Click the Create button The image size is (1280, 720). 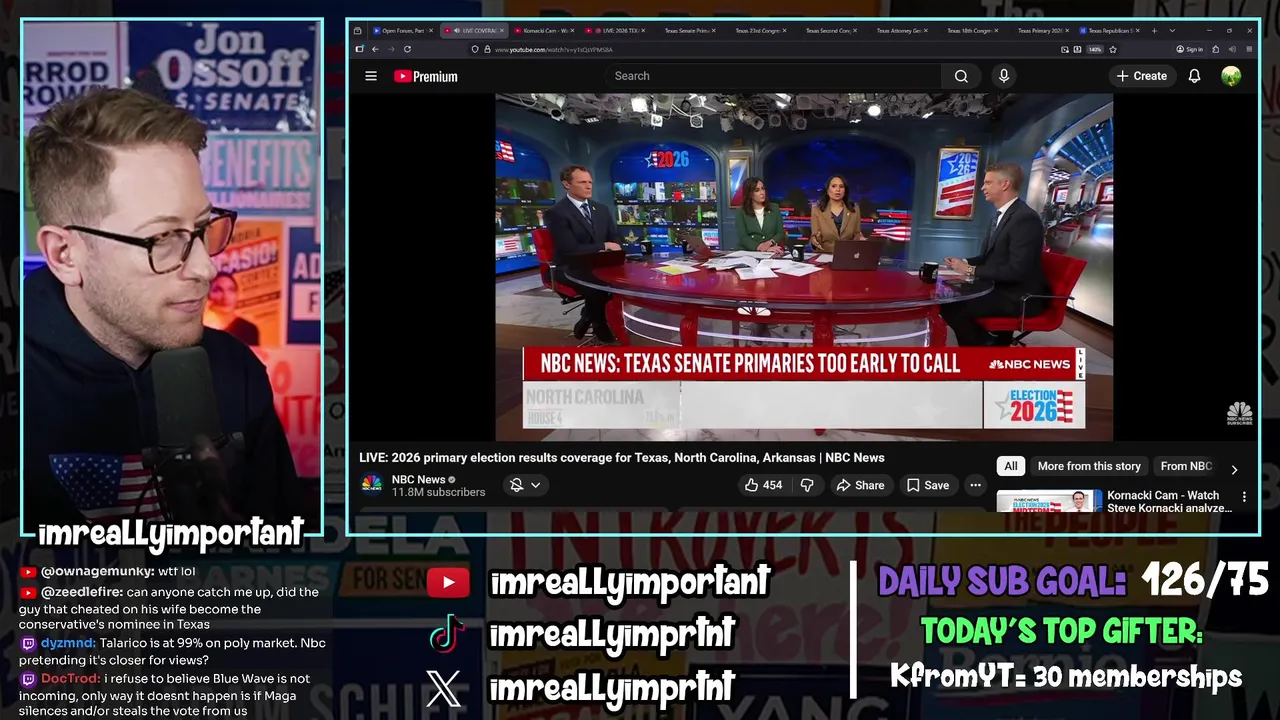click(1141, 76)
